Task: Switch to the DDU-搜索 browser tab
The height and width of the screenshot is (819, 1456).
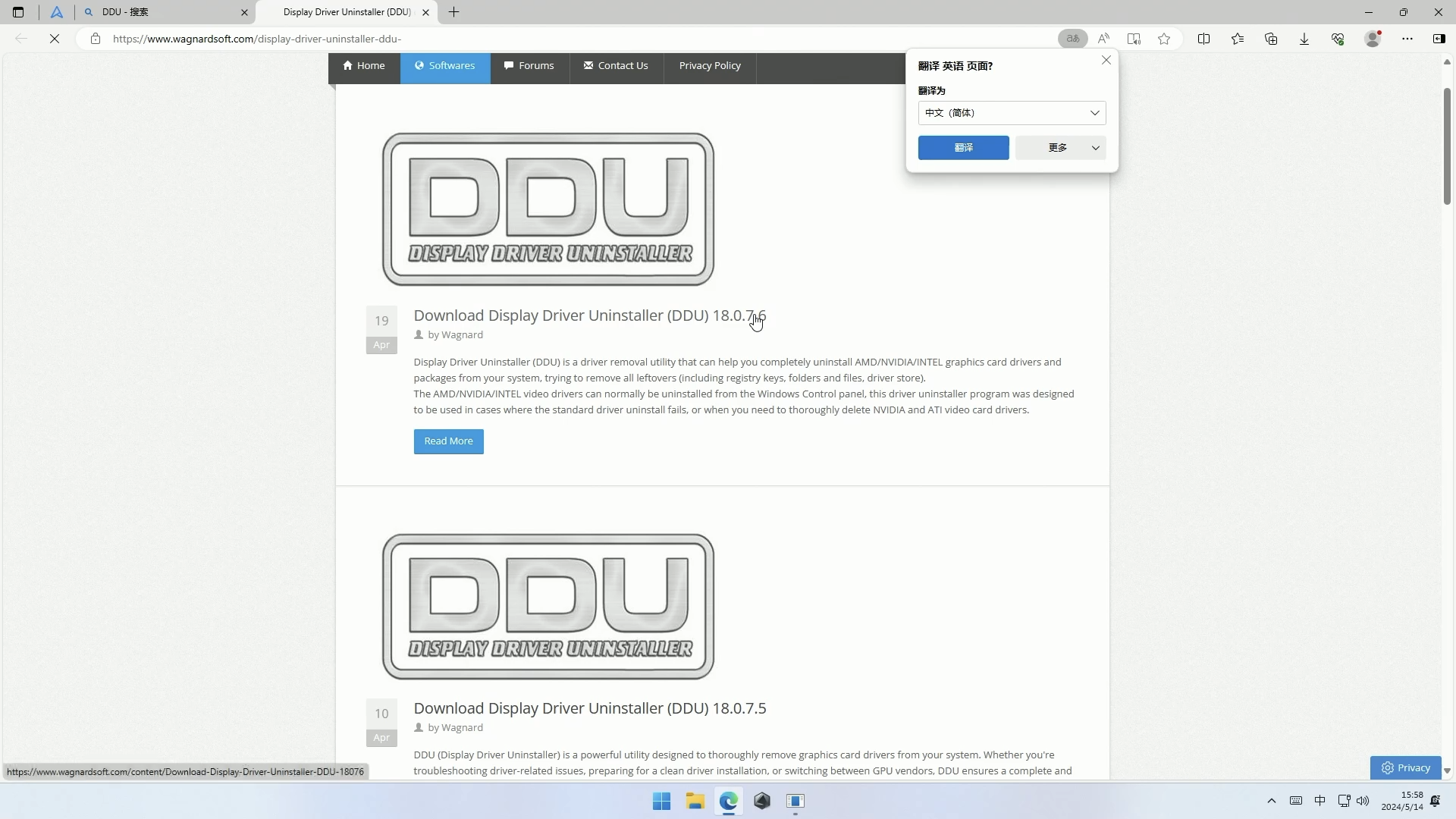Action: 152,12
